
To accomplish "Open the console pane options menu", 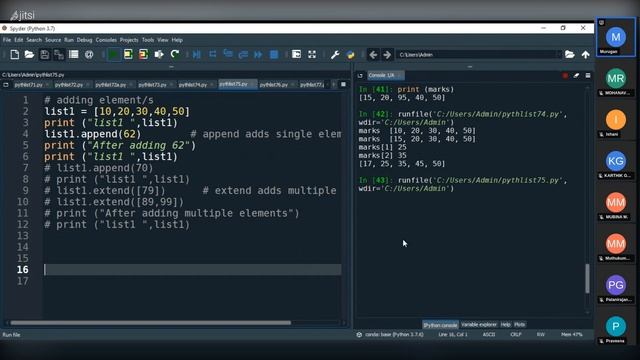I will [588, 76].
